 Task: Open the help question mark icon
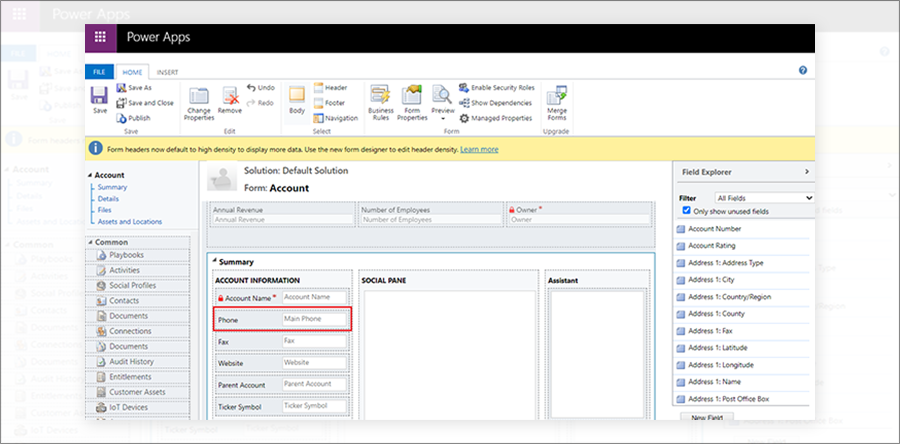803,70
